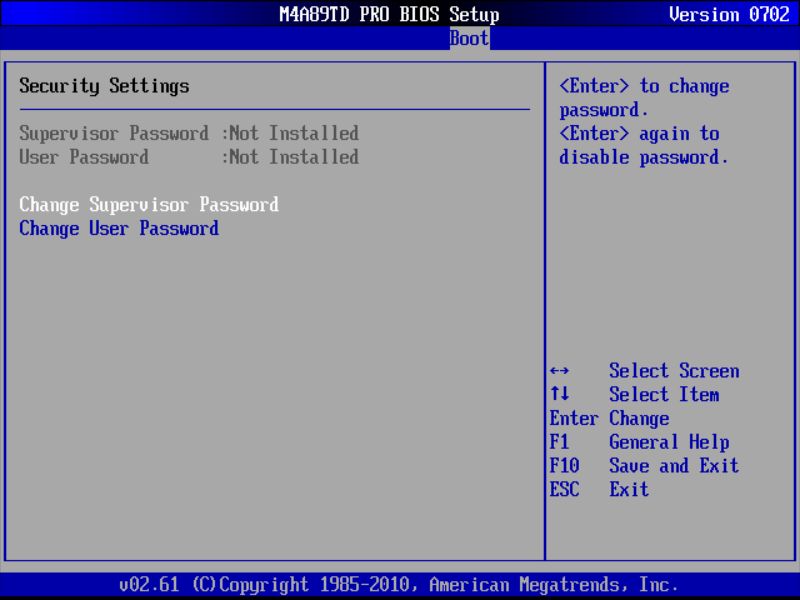Click the Enter Change legend entry
Image resolution: width=800 pixels, height=600 pixels.
(609, 418)
